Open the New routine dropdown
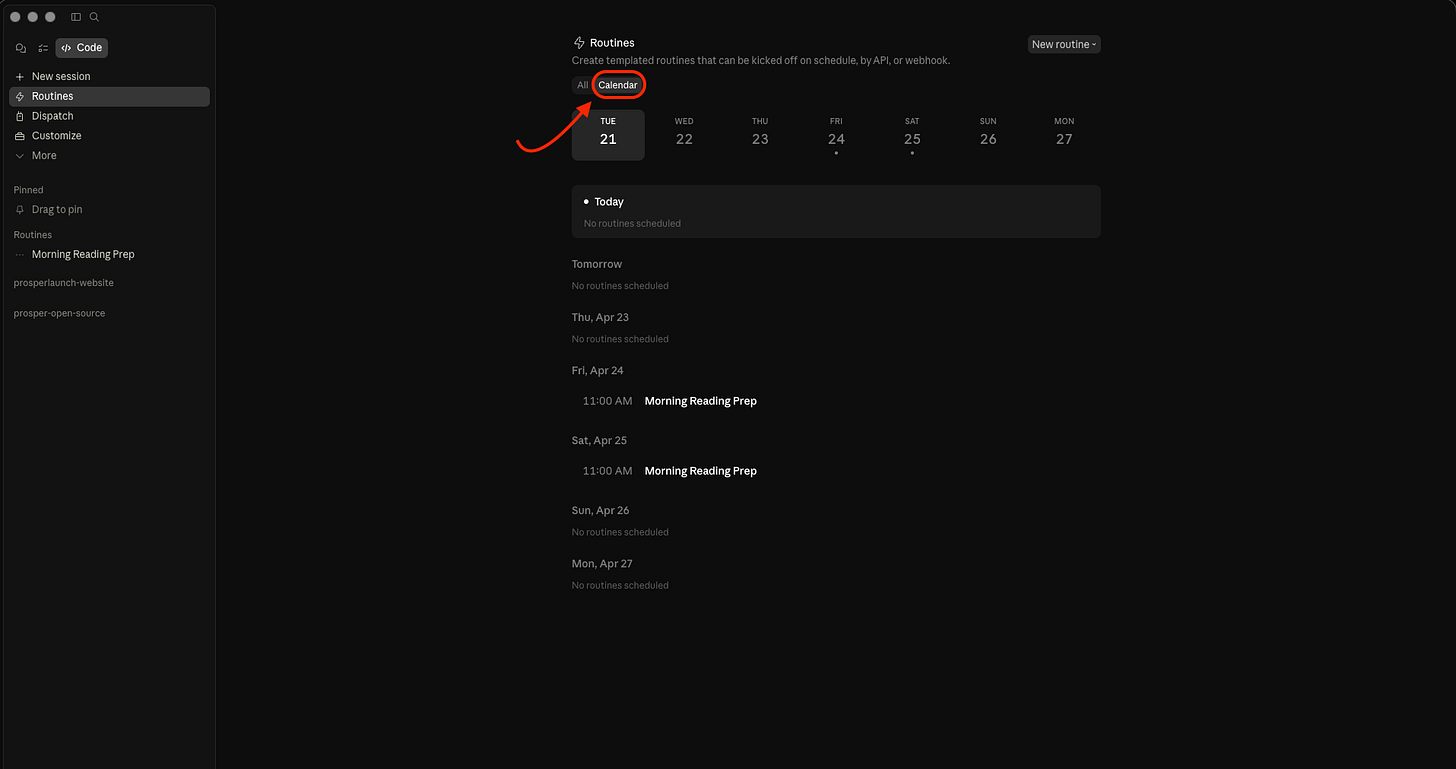The width and height of the screenshot is (1456, 769). [1064, 44]
